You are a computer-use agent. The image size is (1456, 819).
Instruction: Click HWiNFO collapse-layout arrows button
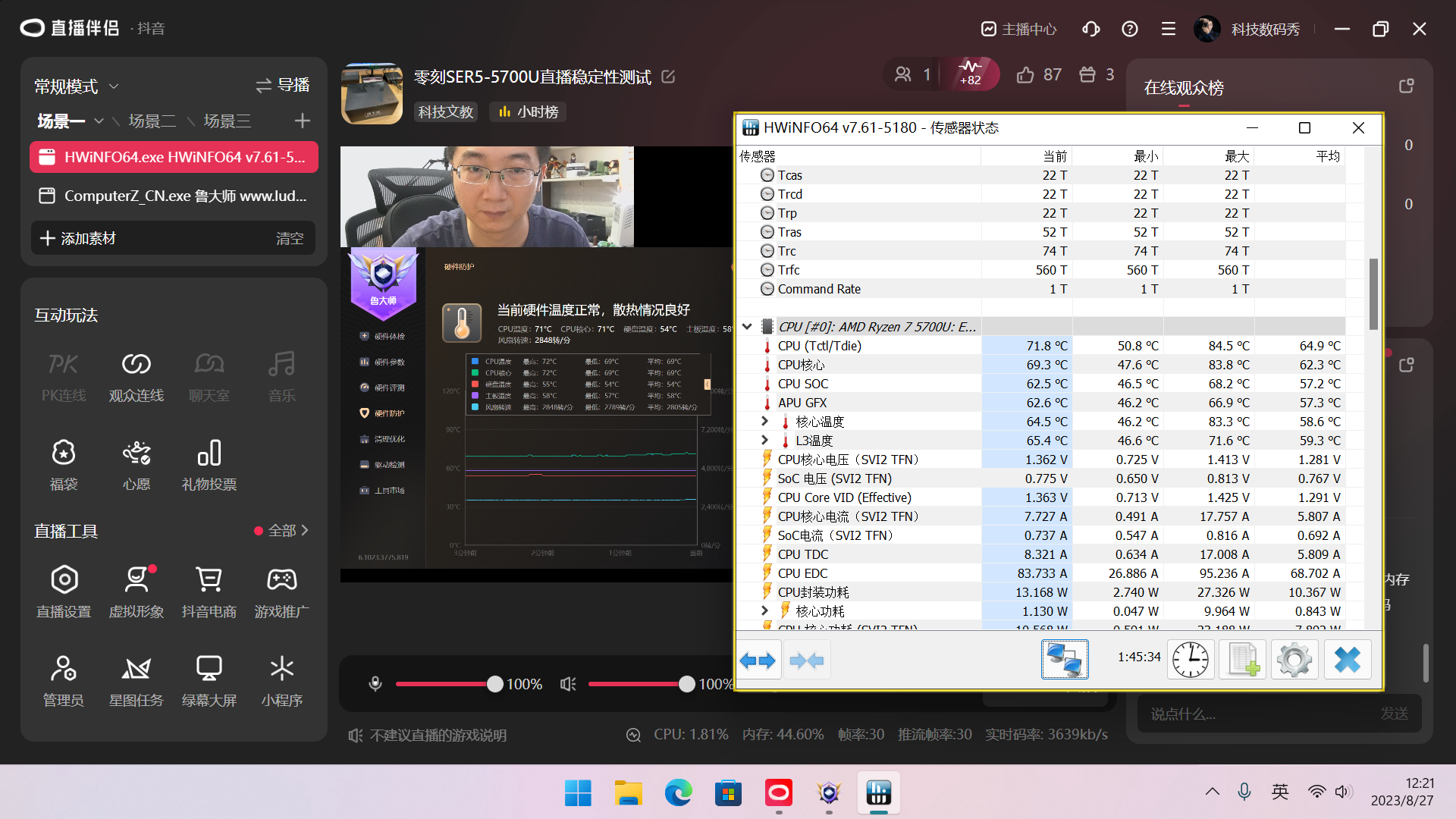[x=806, y=661]
